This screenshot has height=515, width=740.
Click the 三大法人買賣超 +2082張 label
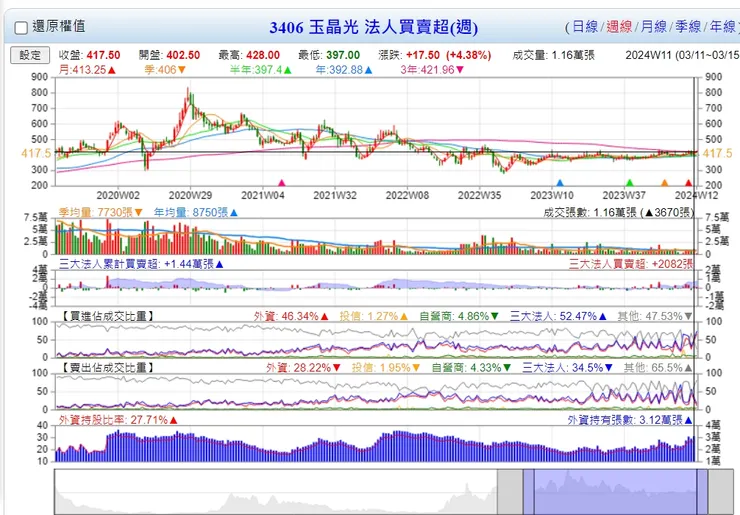[x=631, y=264]
